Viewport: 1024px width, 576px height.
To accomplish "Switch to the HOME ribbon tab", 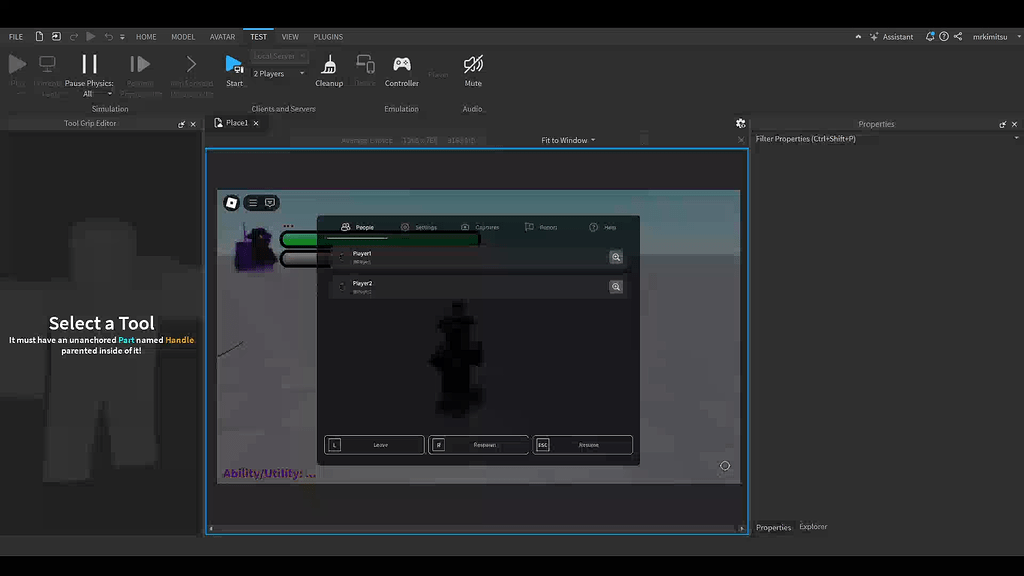I will (x=146, y=37).
